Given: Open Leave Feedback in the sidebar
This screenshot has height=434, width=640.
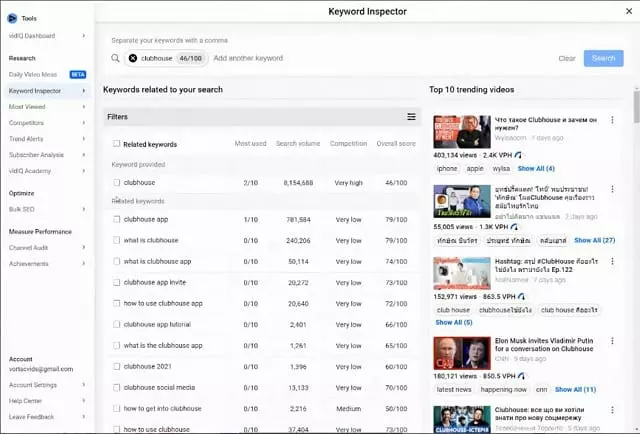Looking at the screenshot, I should [31, 417].
